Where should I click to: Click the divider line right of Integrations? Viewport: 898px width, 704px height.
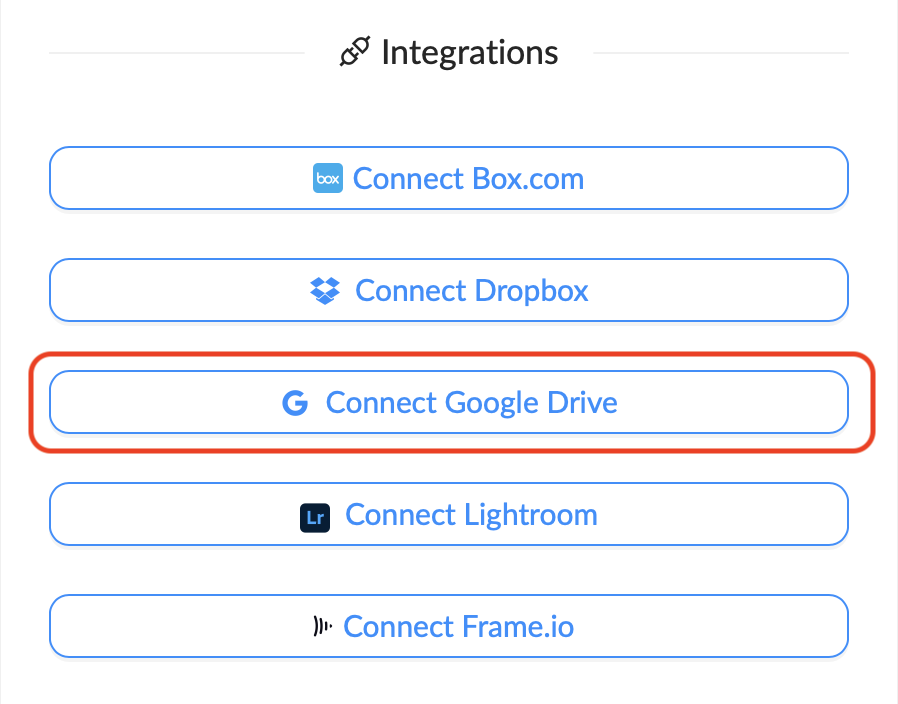pyautogui.click(x=720, y=53)
